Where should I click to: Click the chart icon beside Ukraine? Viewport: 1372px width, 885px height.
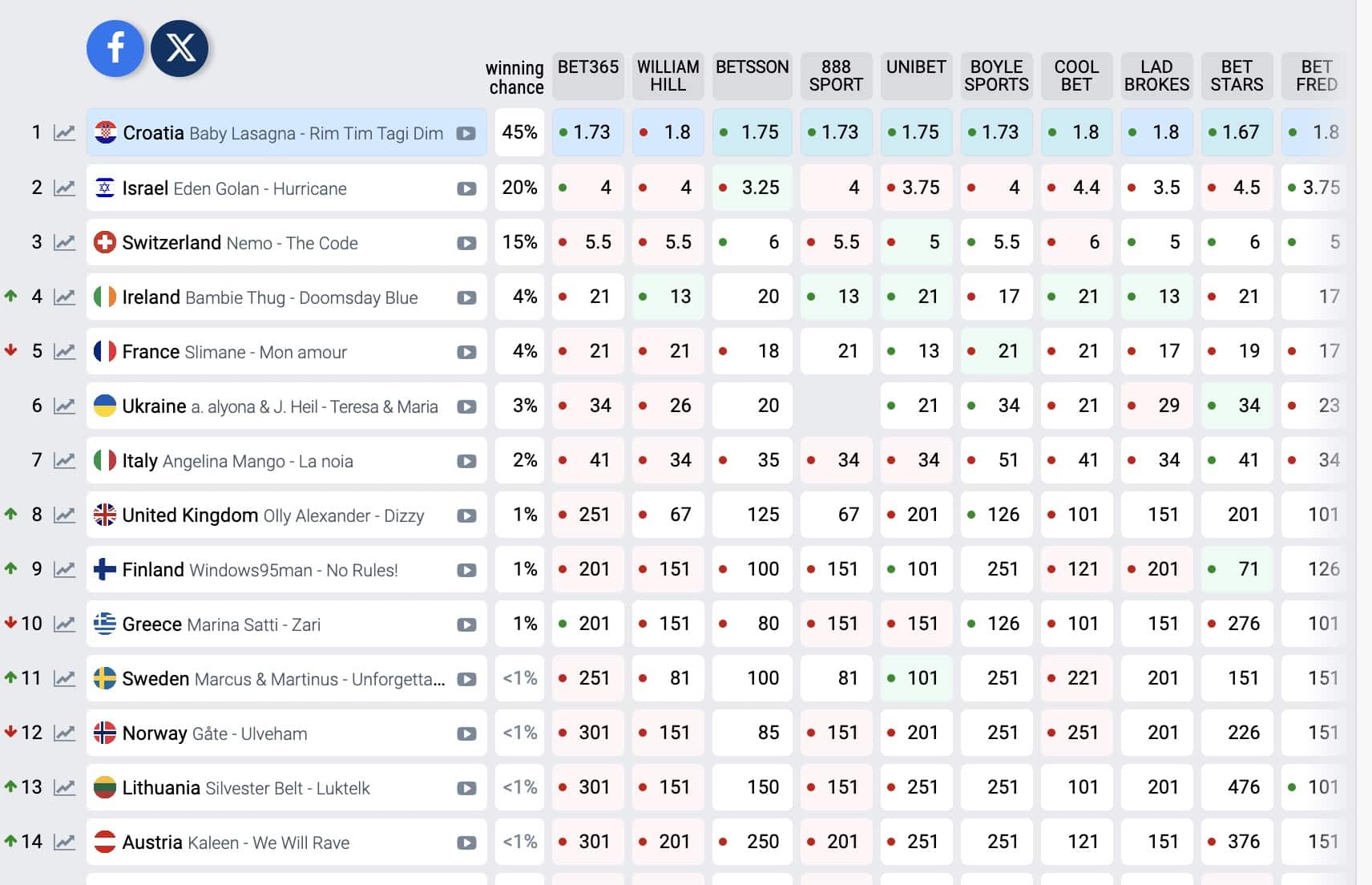pyautogui.click(x=64, y=406)
